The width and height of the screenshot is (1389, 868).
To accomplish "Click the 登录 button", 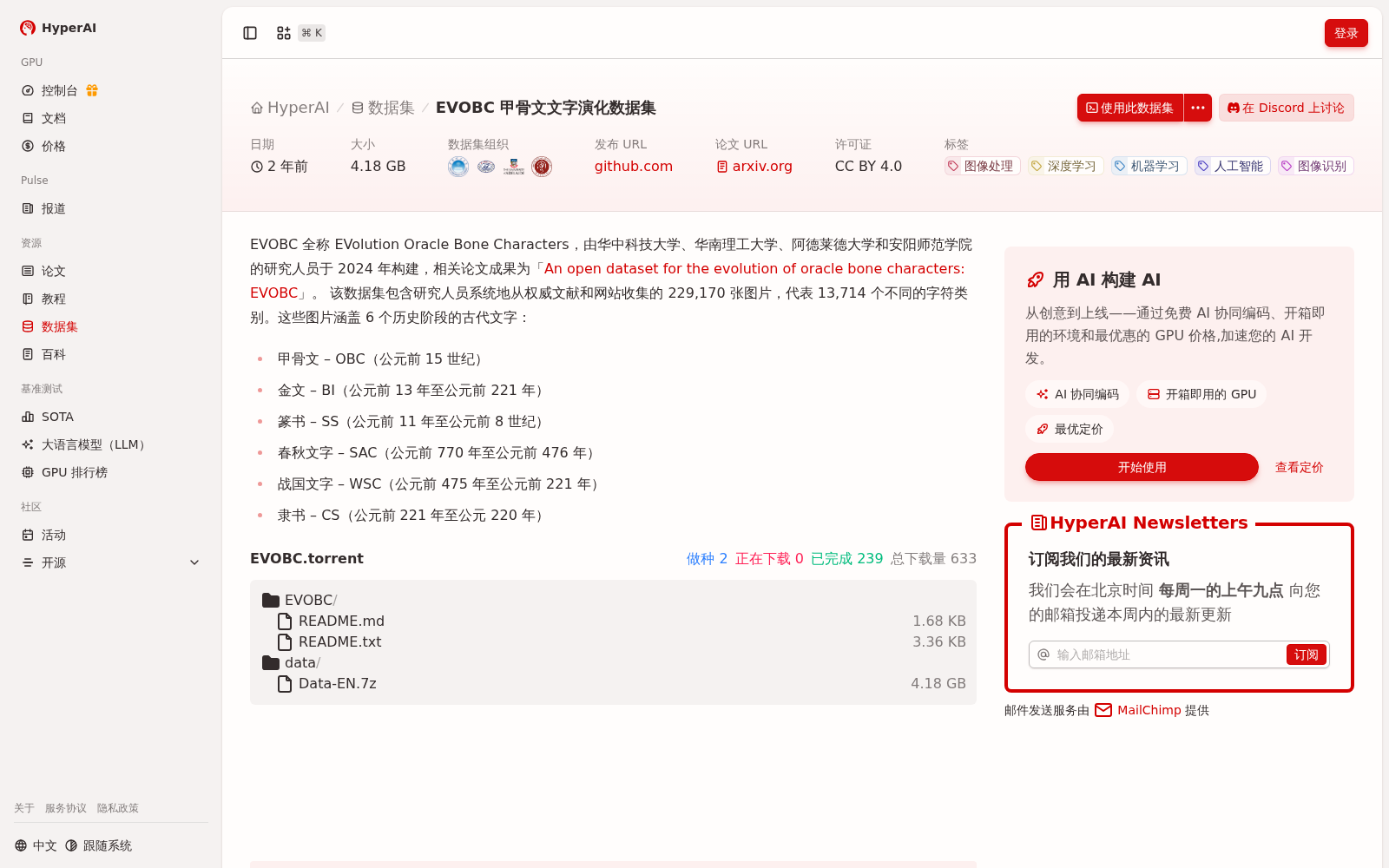I will pos(1346,33).
